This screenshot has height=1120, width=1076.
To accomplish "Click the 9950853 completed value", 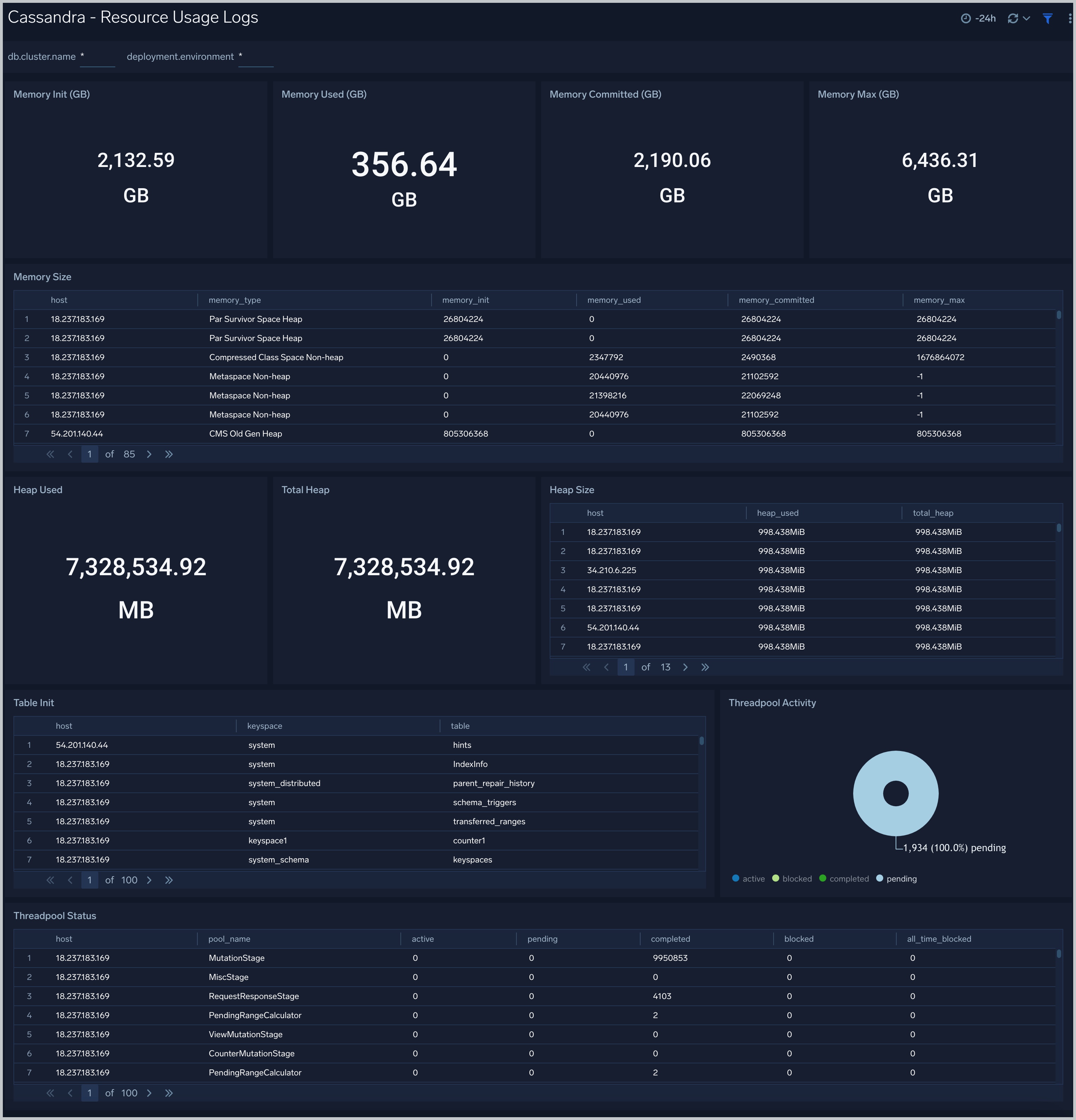I will (x=670, y=958).
